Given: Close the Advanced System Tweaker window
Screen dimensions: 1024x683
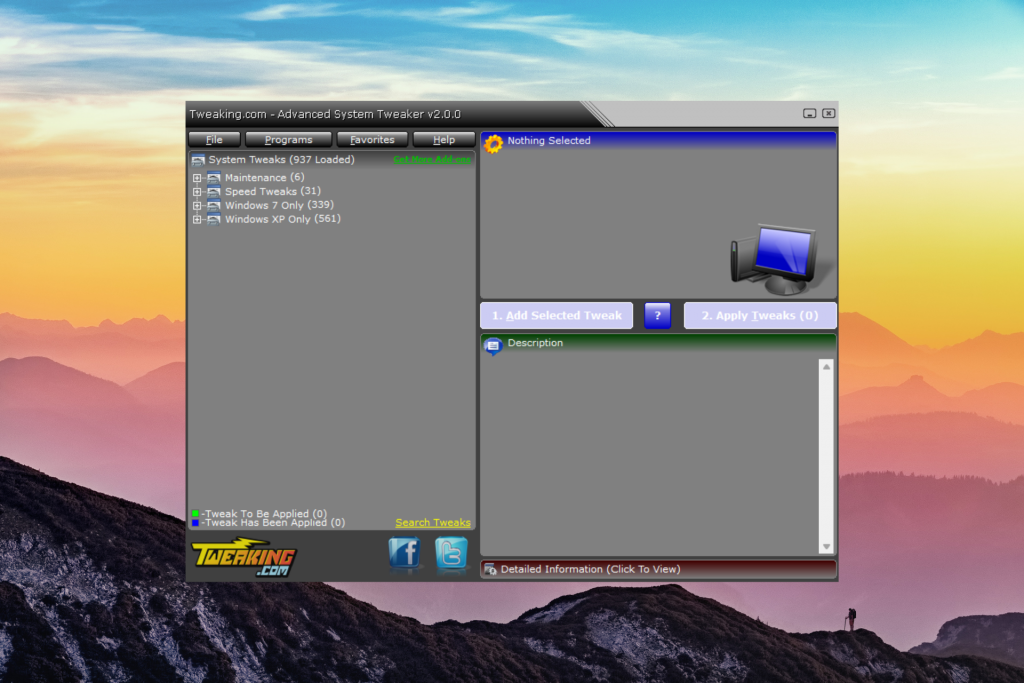Looking at the screenshot, I should tap(829, 114).
